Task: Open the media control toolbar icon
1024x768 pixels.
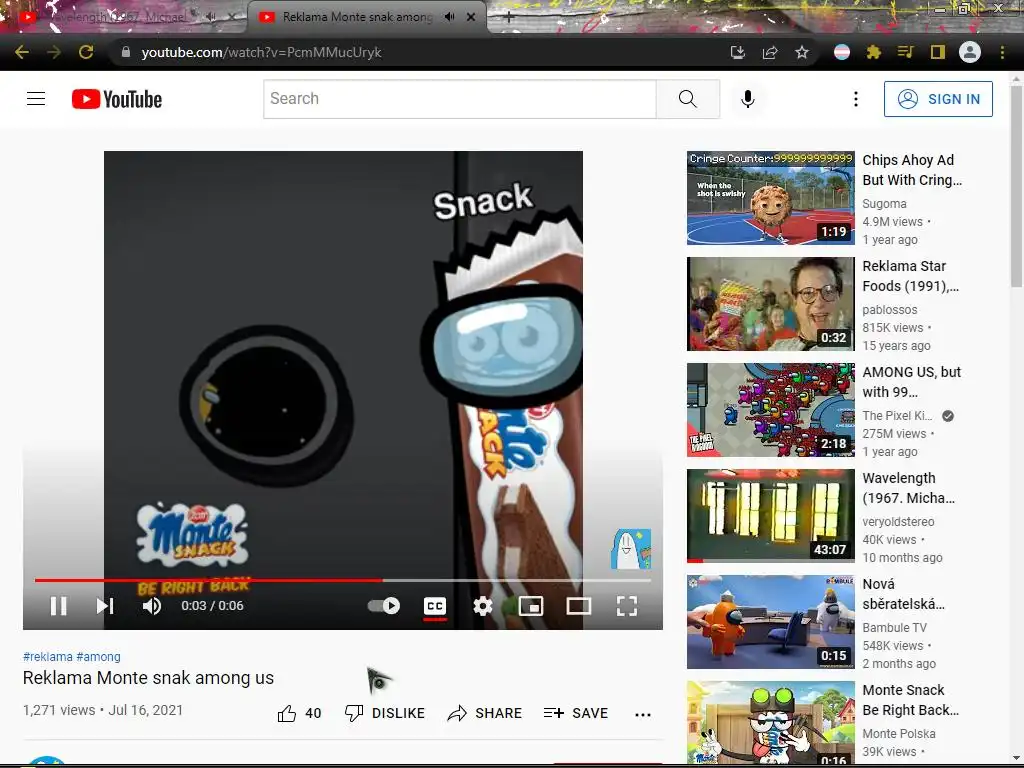Action: coord(906,52)
